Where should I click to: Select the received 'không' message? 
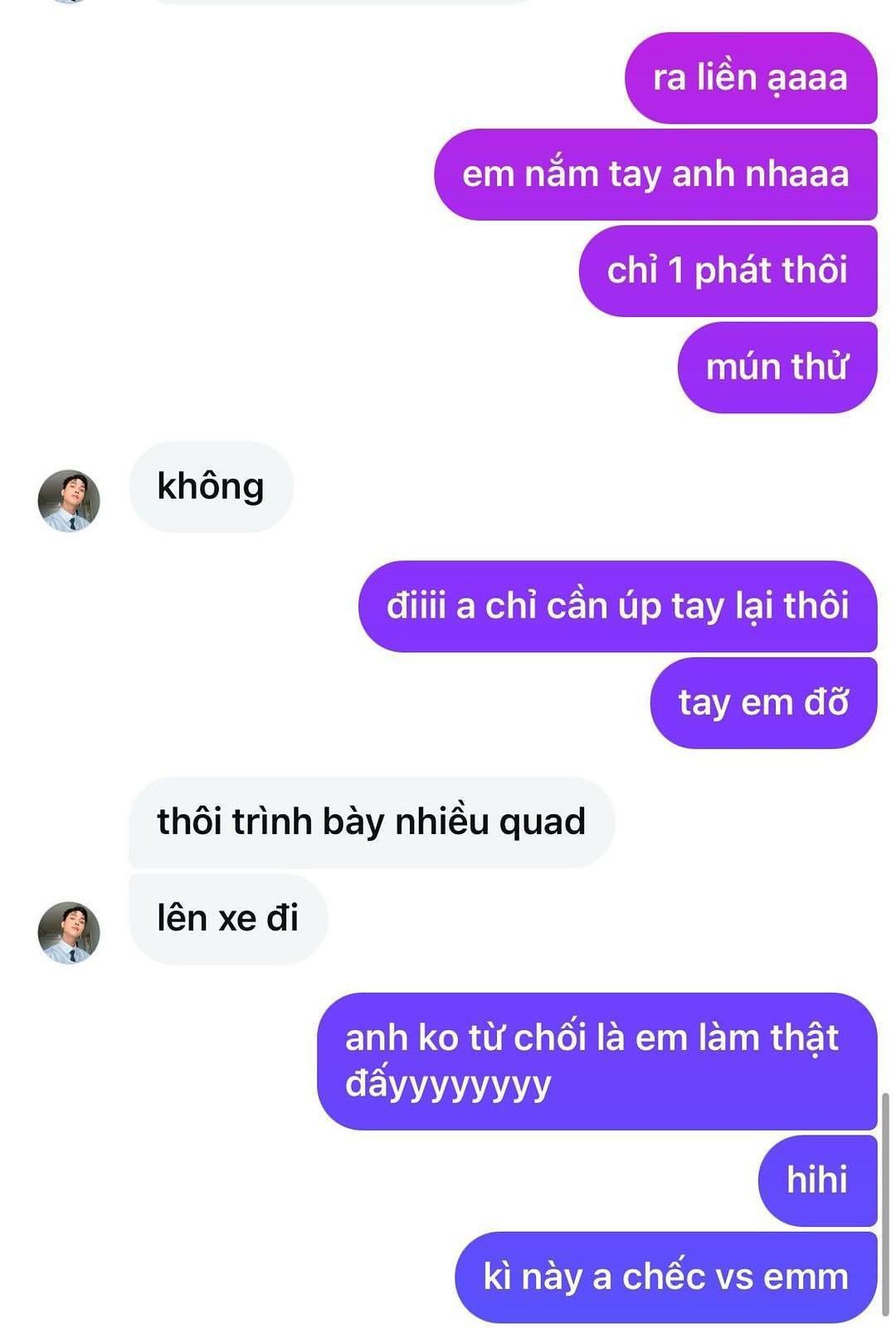211,486
